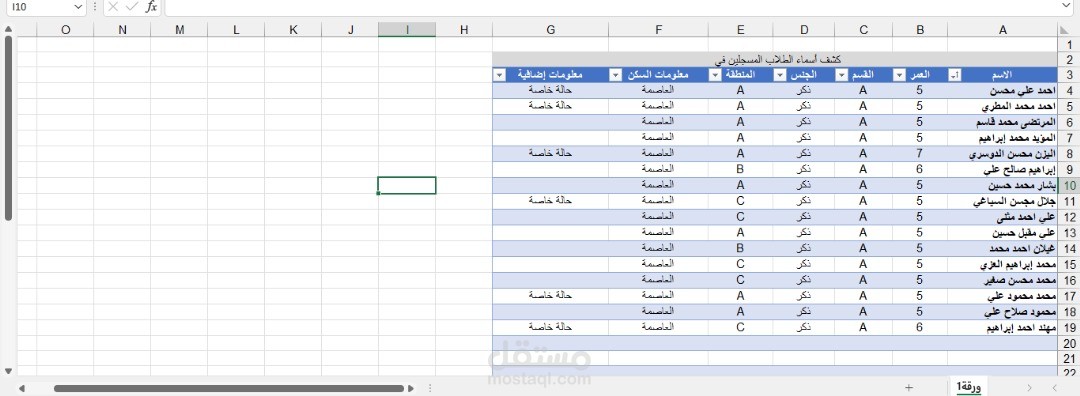Click the name cell محمد محمود علي

pos(1002,296)
